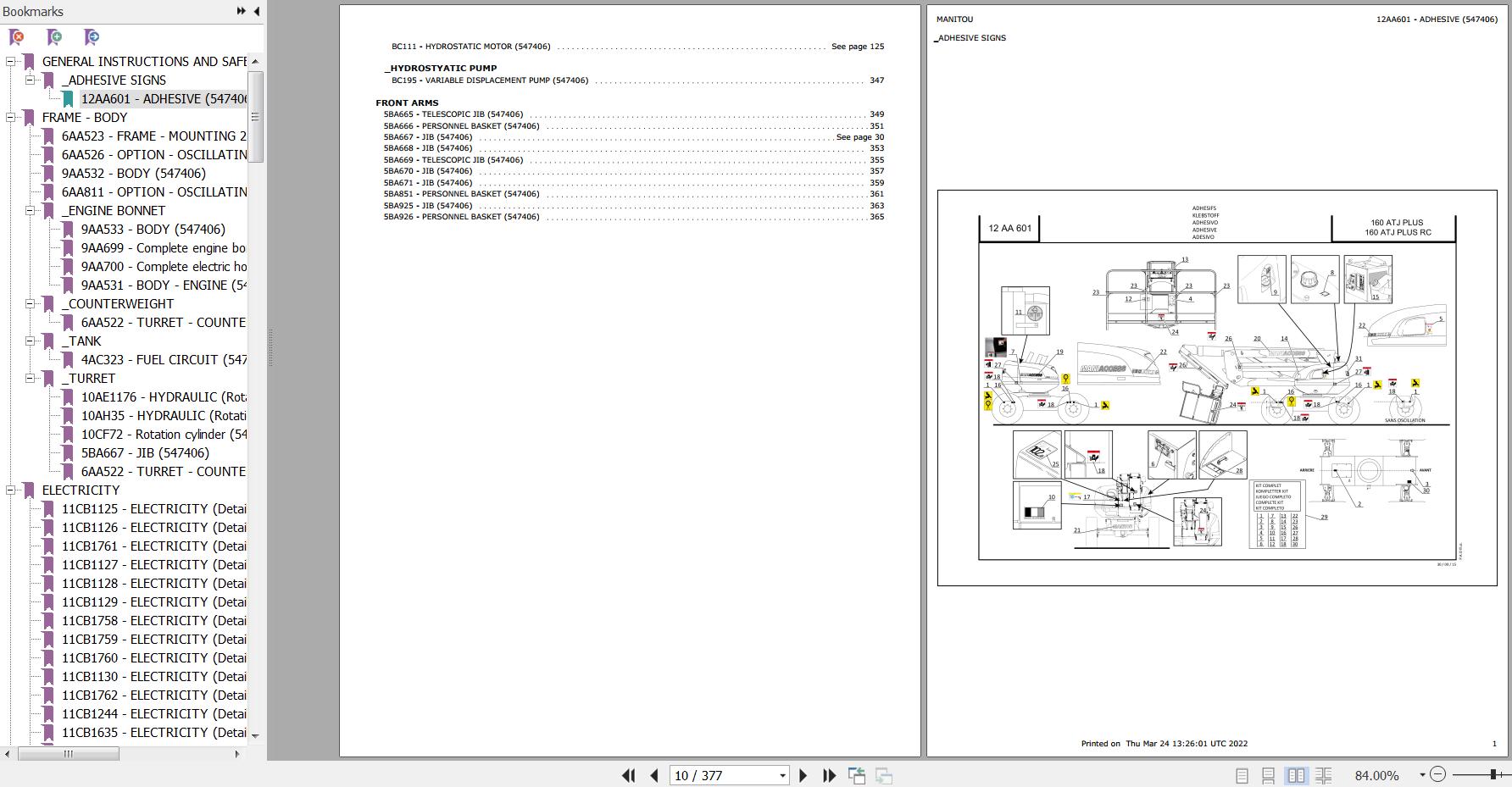Open the page number dropdown
Screen dimensions: 1512x787
(781, 775)
